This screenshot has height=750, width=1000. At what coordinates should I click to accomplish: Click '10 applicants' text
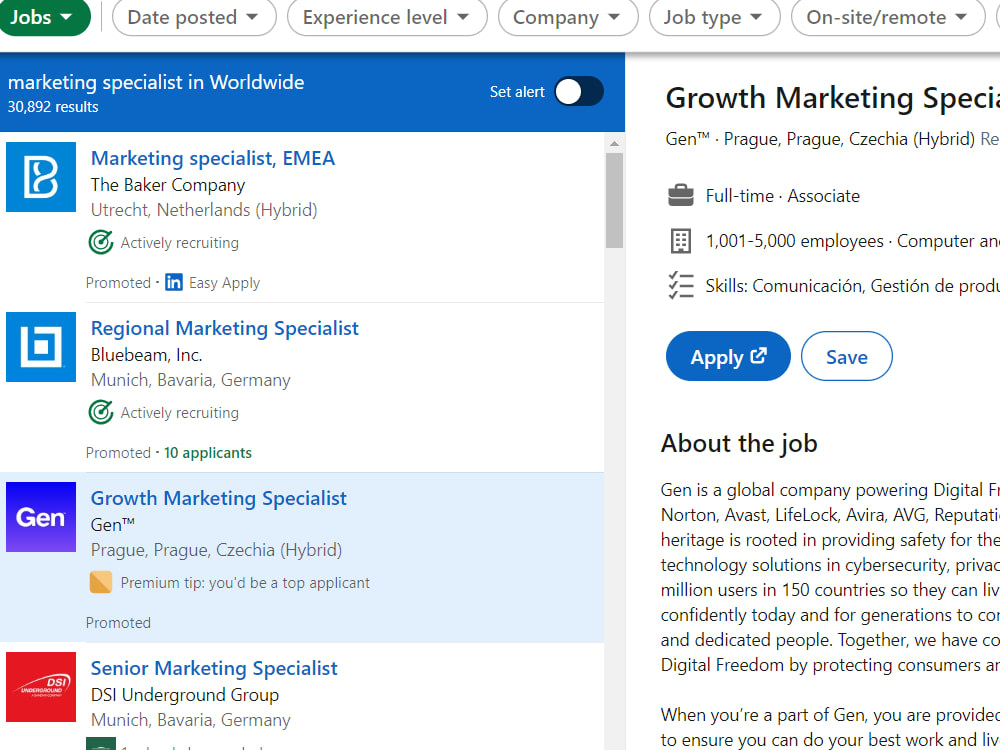208,453
